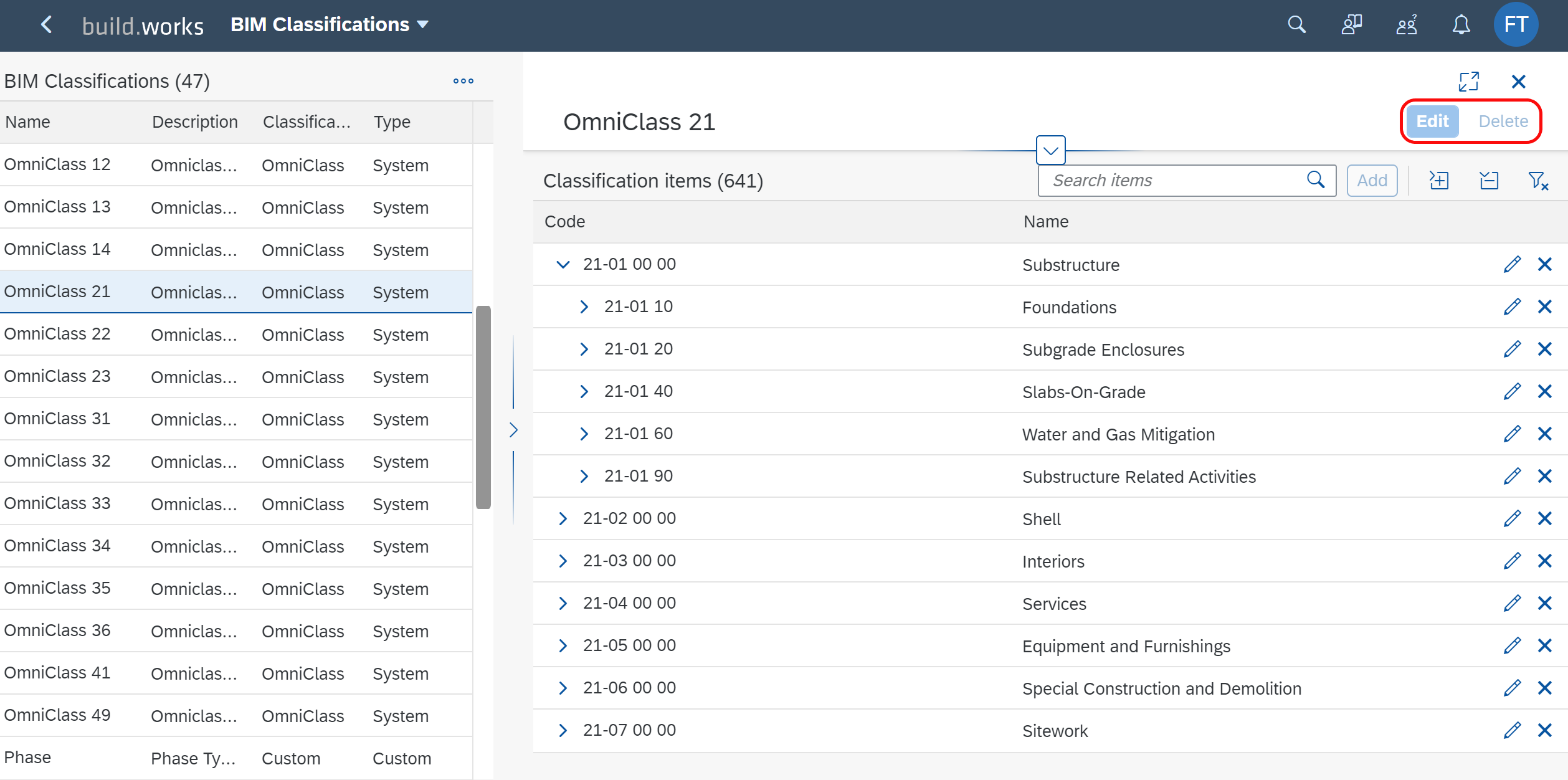Click the Edit button
The width and height of the screenshot is (1568, 780).
1432,121
